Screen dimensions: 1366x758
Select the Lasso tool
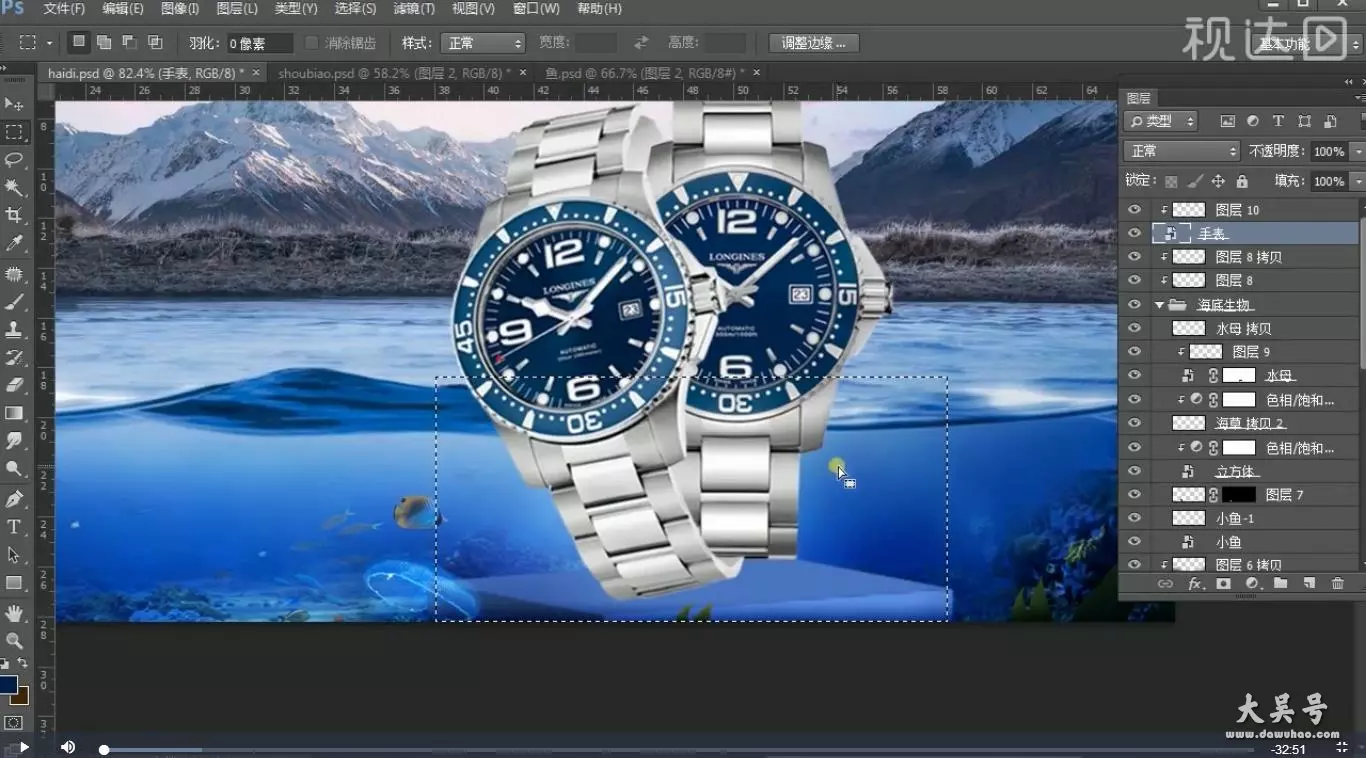[x=14, y=160]
